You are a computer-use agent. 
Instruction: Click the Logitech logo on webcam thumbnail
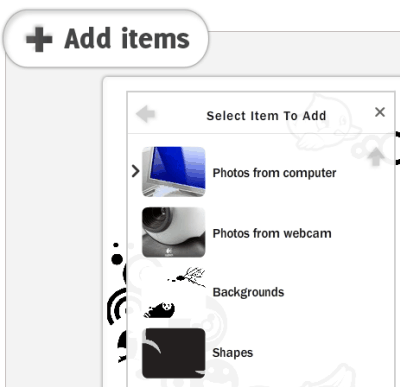[169, 251]
